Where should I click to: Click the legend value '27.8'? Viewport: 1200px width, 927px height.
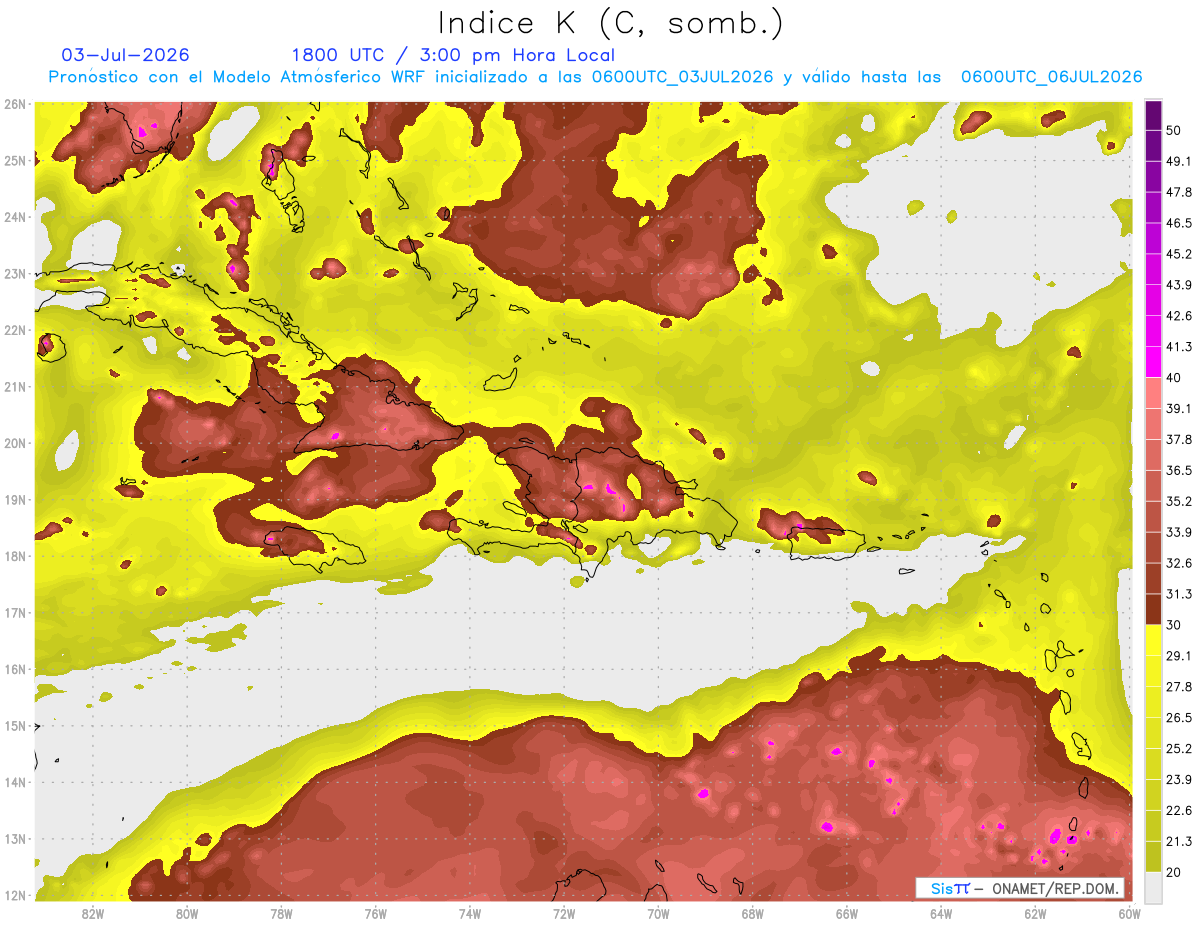1178,686
